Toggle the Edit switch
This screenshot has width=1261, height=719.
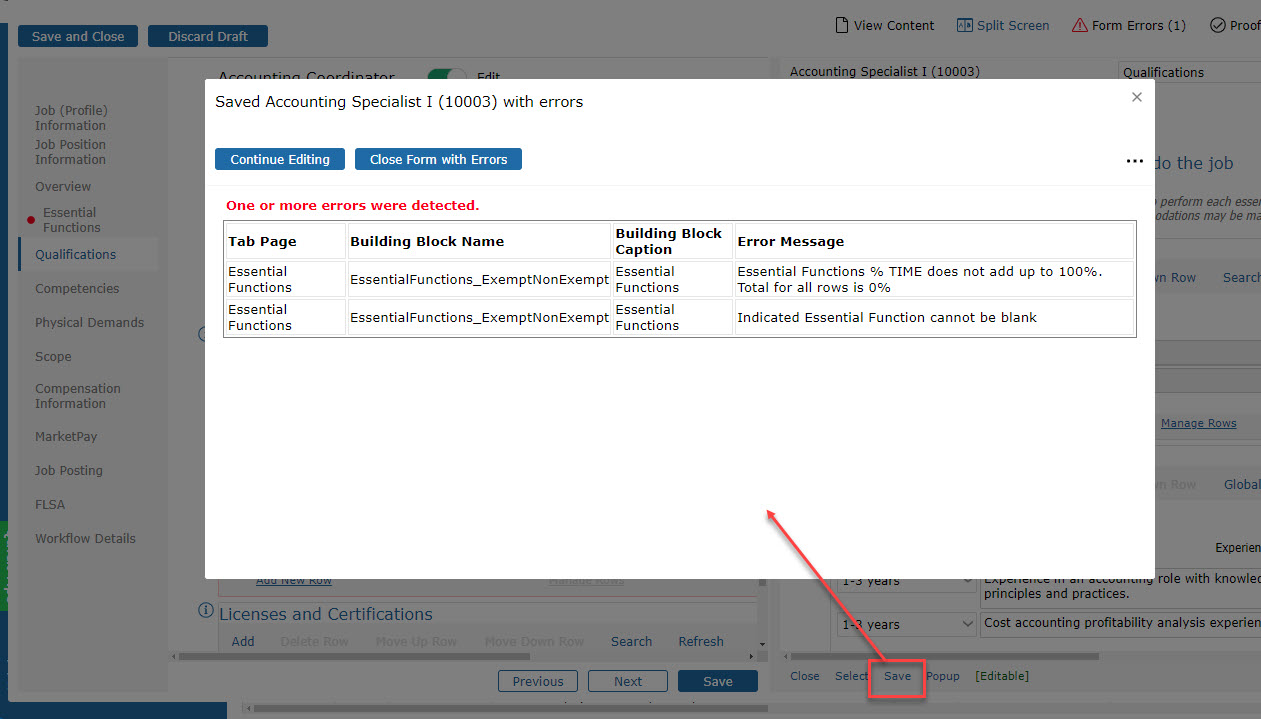coord(447,75)
